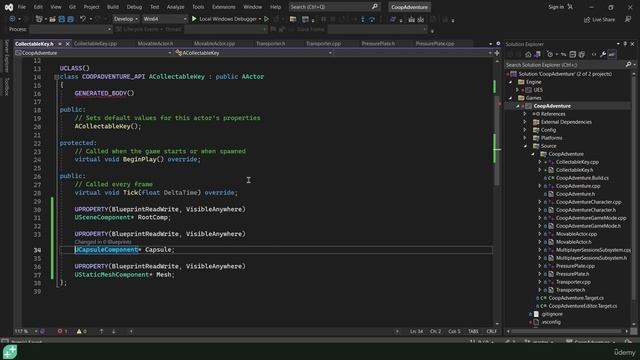Screen dimensions: 640x360
Task: Open the ACollectableKey type navigation dropdown
Action: (x=253, y=53)
